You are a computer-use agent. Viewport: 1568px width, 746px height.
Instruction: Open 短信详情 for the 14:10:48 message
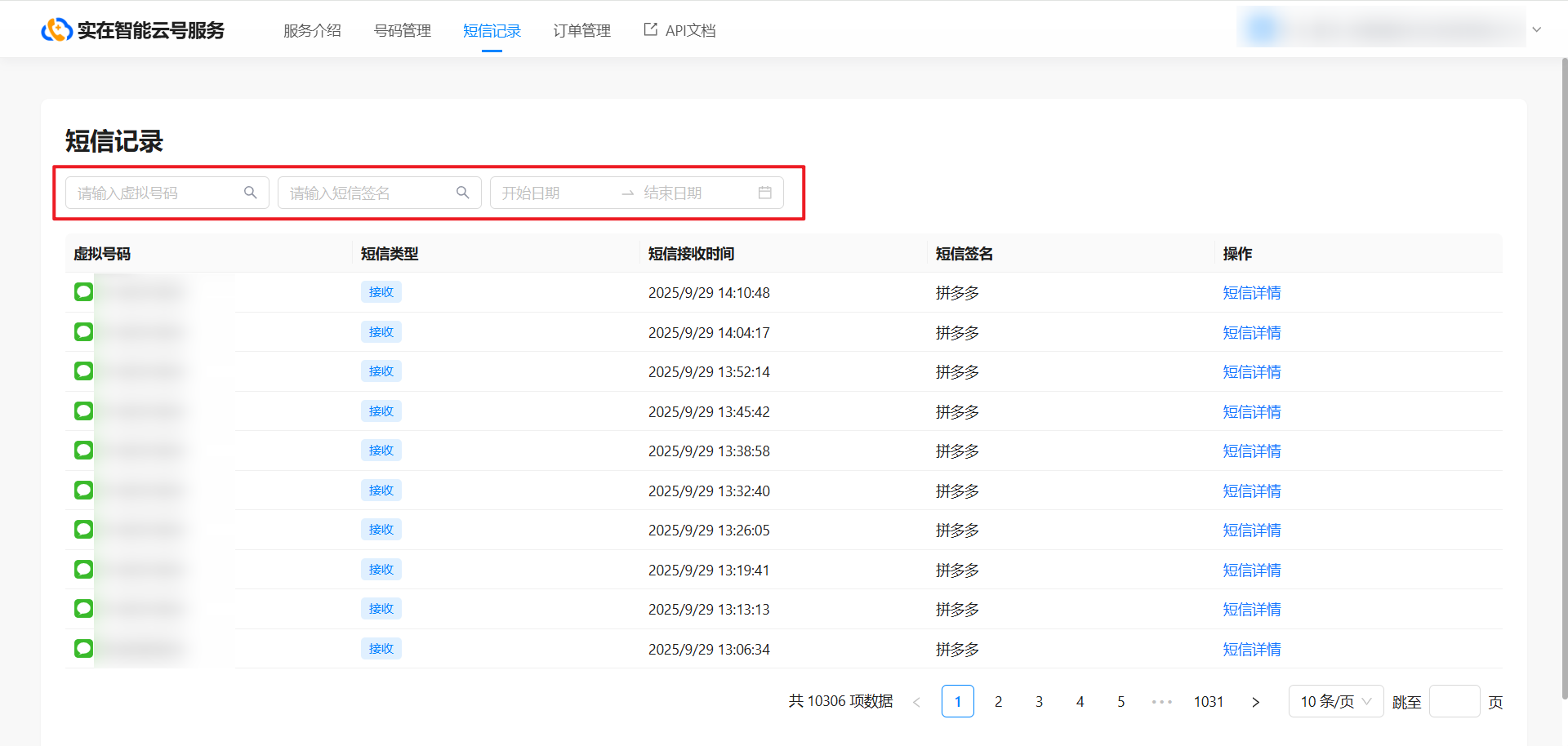click(1251, 293)
